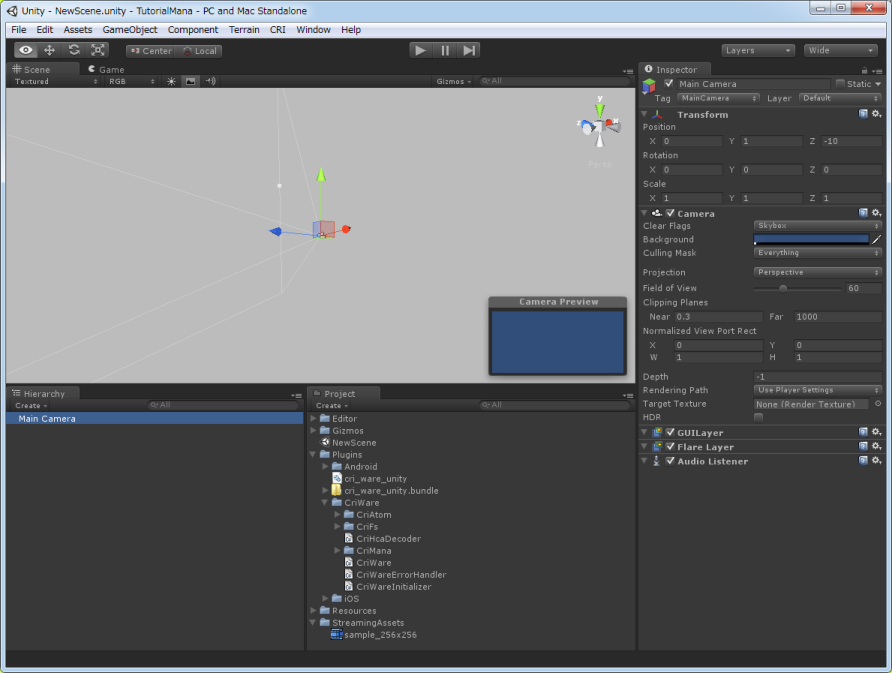Open RGB render mode dropdown
Viewport: 892px width, 673px height.
coord(132,81)
